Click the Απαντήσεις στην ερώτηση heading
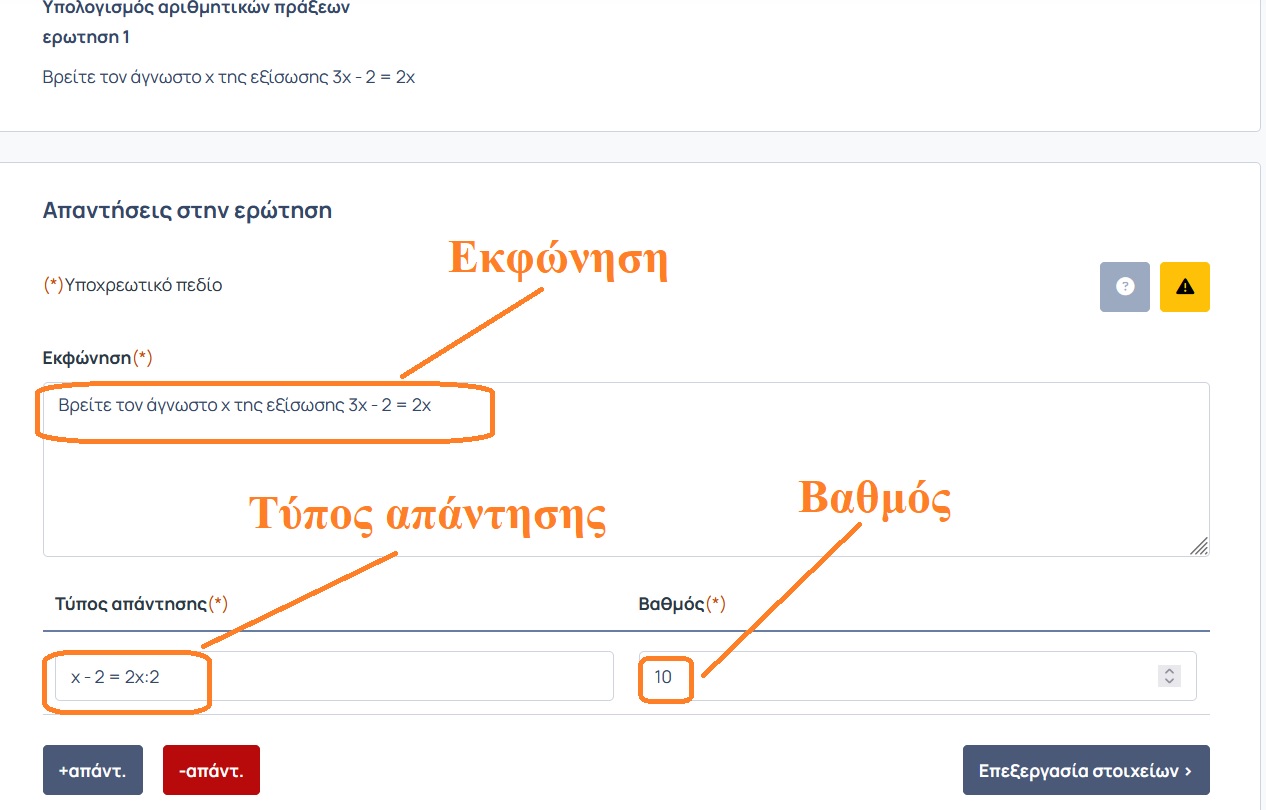The image size is (1266, 810). coord(187,210)
